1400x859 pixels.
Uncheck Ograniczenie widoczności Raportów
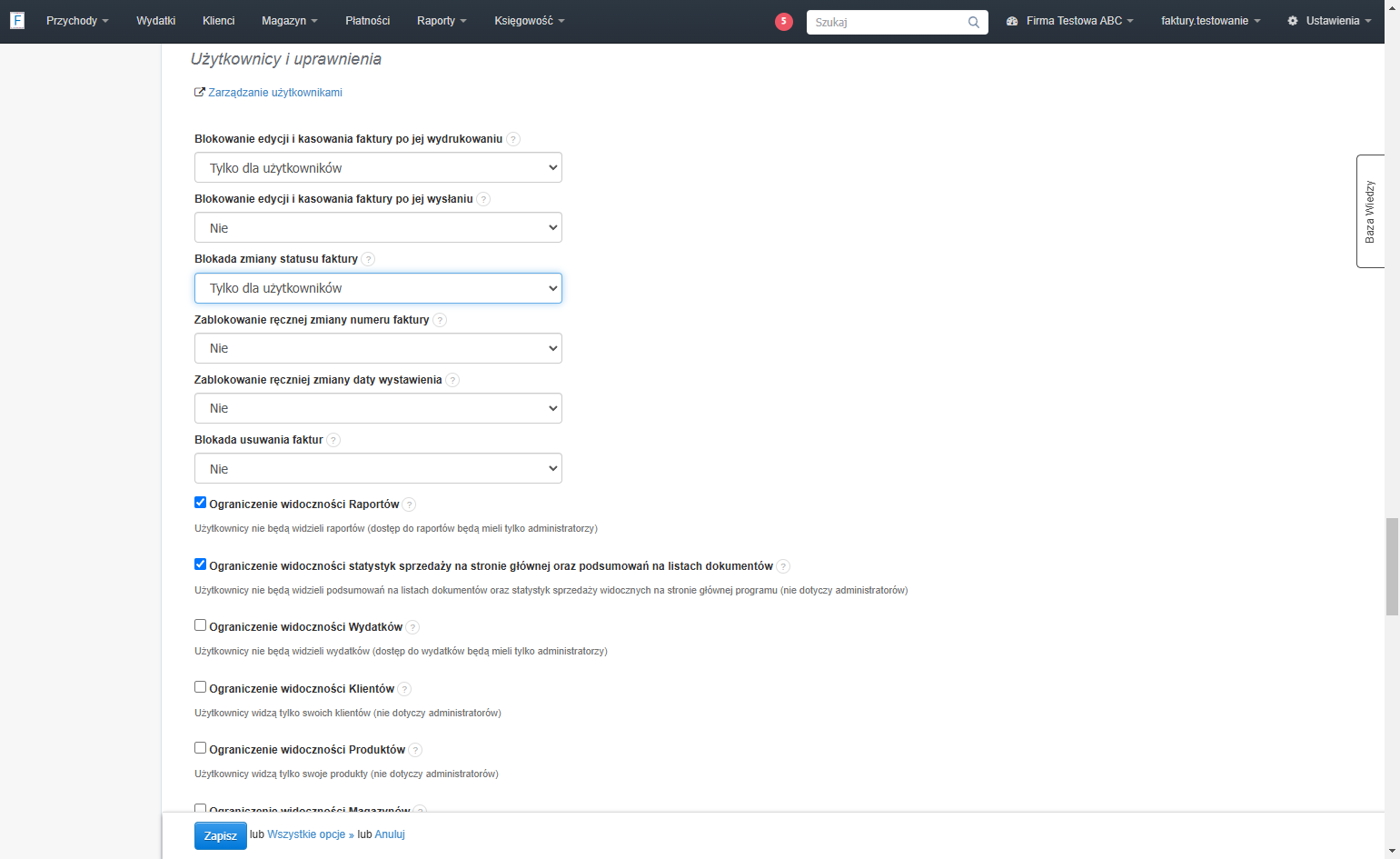200,503
